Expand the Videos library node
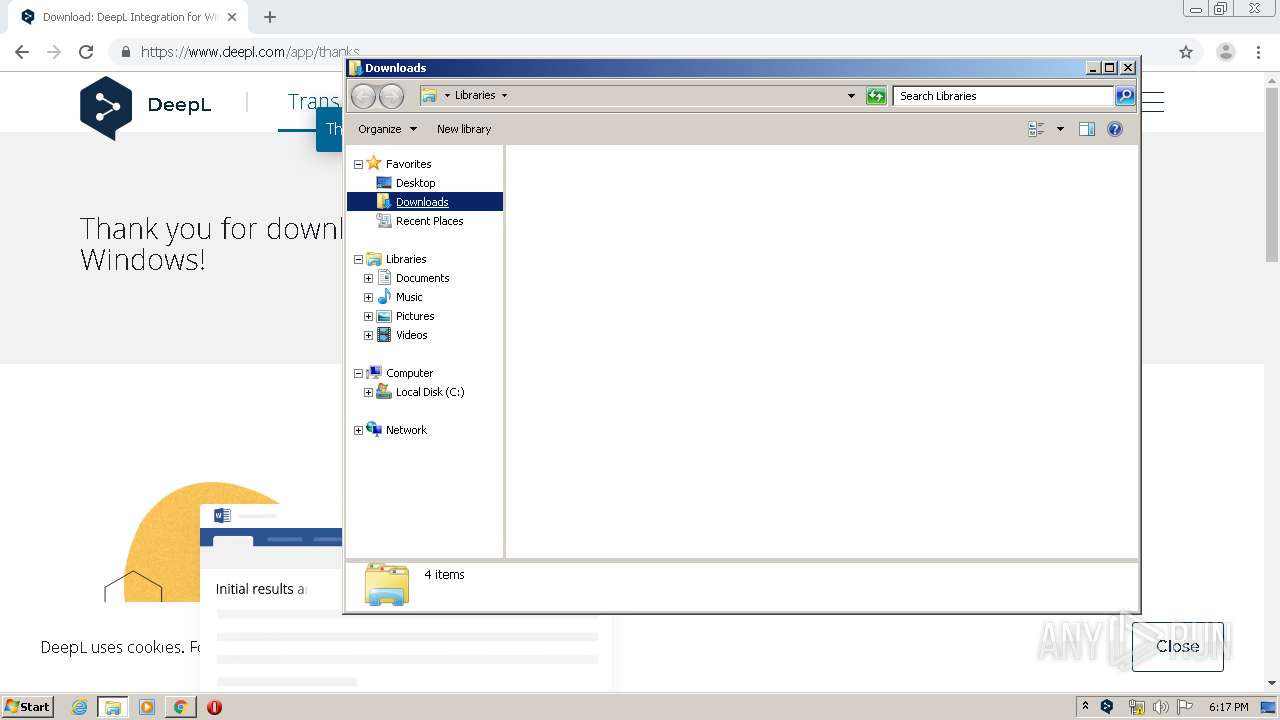Viewport: 1280px width, 720px height. click(x=368, y=335)
